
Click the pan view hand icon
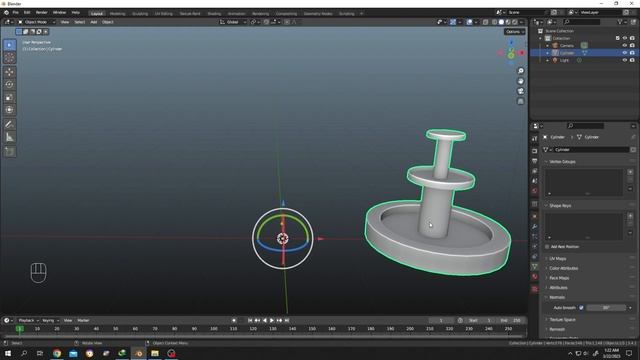(520, 81)
